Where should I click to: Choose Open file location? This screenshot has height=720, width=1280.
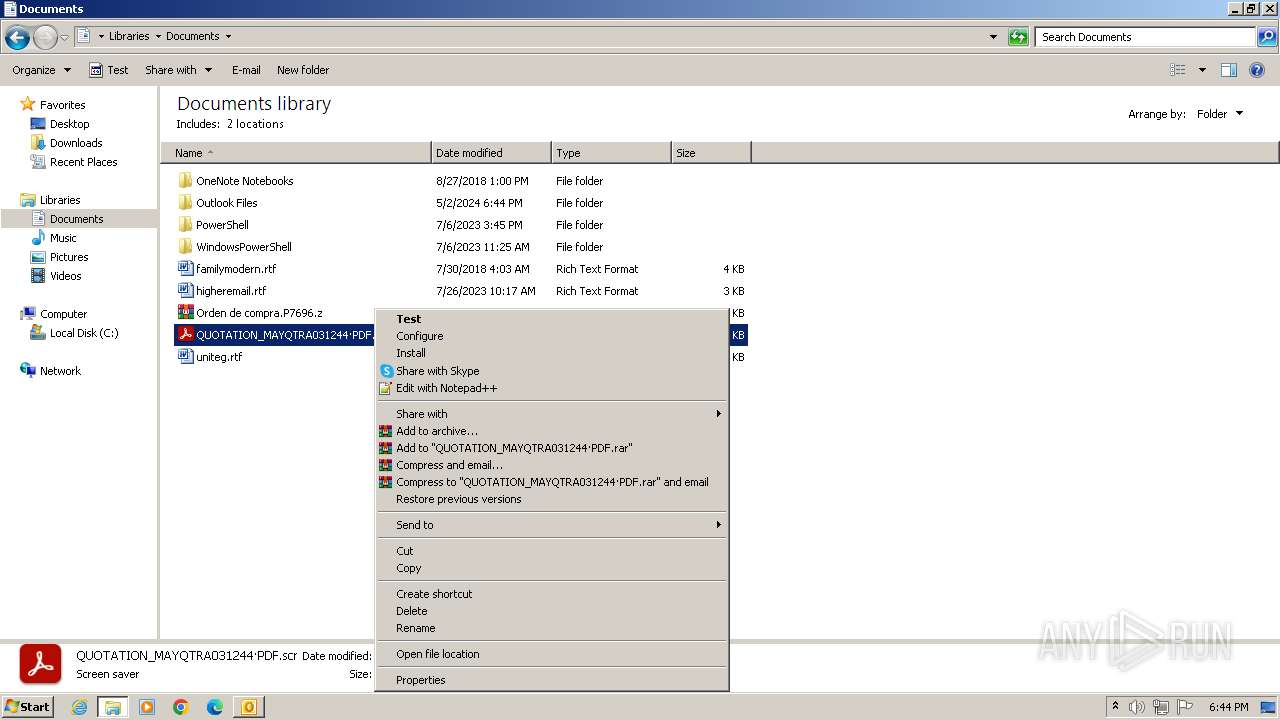(551, 654)
